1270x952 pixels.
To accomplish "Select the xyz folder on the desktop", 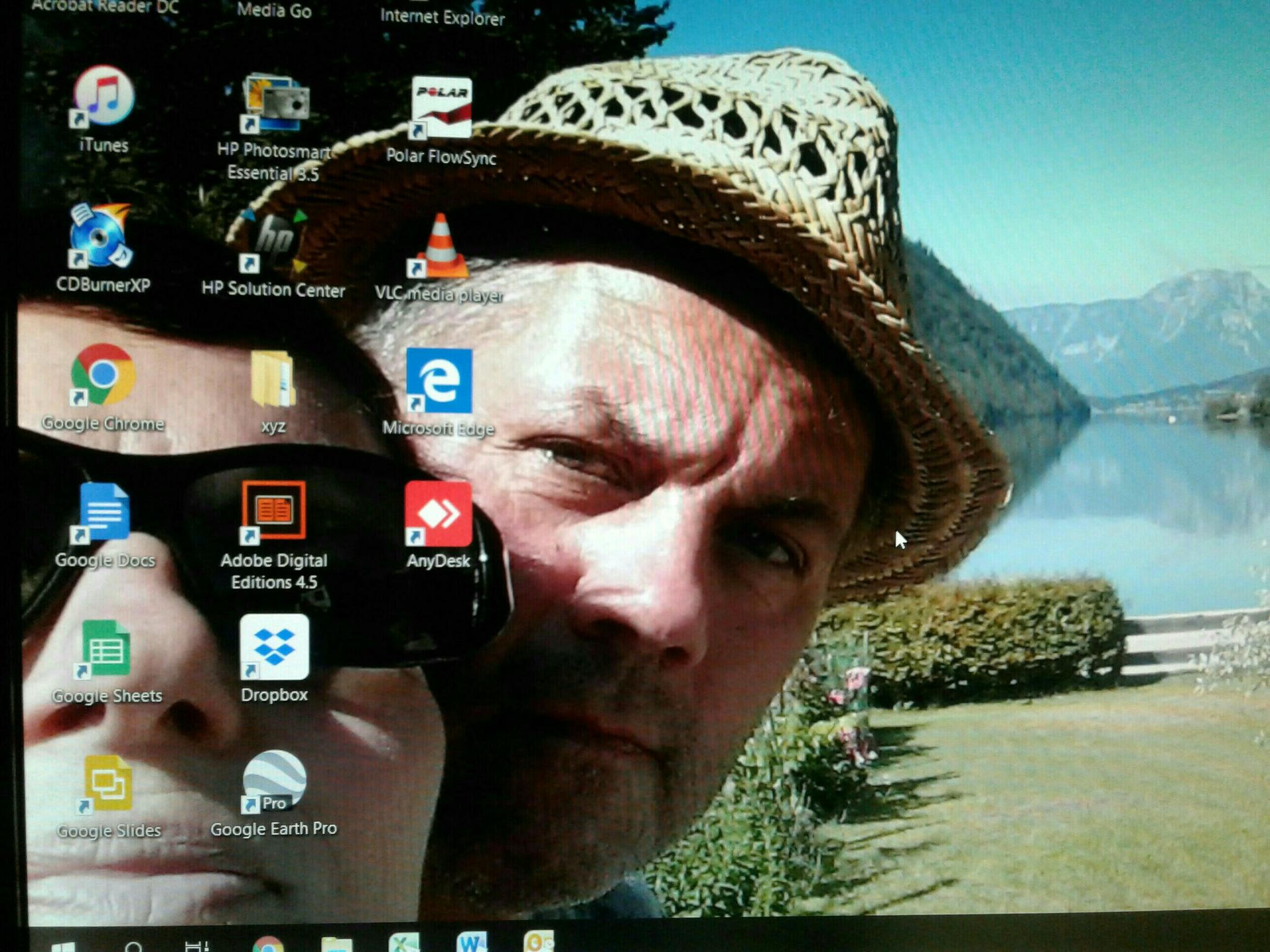I will point(273,379).
